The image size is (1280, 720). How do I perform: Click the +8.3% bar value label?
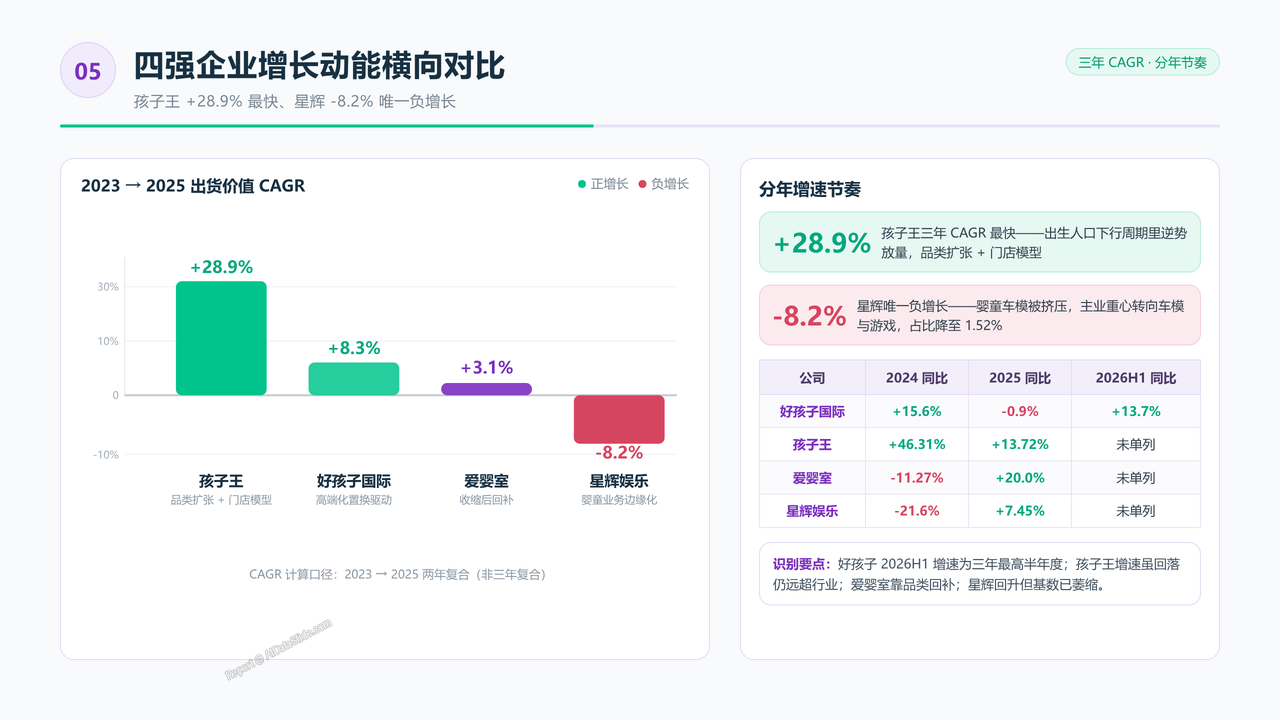pos(354,348)
